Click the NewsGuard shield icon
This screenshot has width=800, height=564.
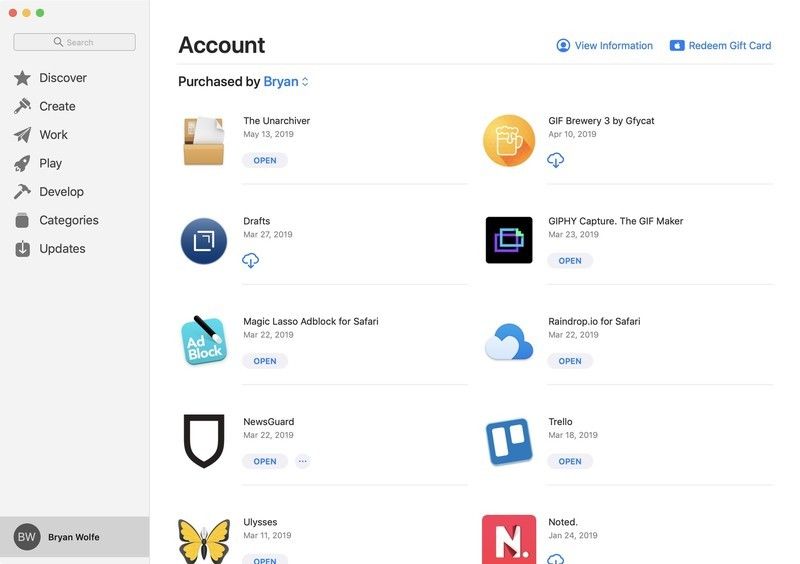(x=204, y=441)
